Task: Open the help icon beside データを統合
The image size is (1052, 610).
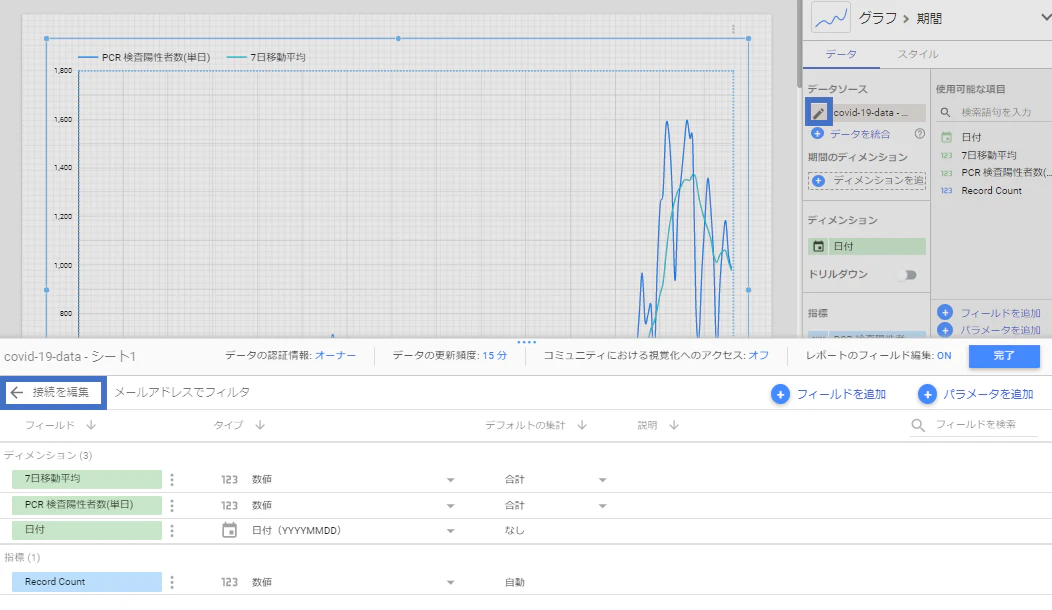Action: pos(920,134)
